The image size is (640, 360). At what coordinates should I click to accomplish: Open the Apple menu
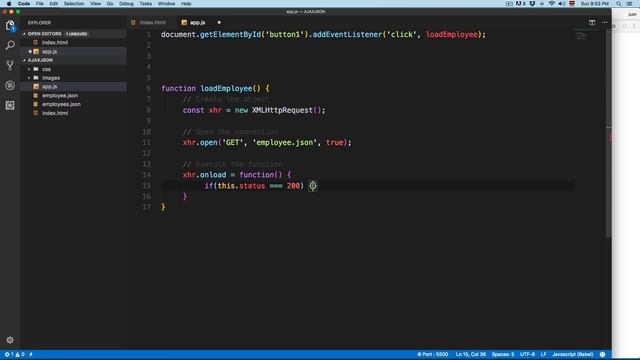pos(9,4)
